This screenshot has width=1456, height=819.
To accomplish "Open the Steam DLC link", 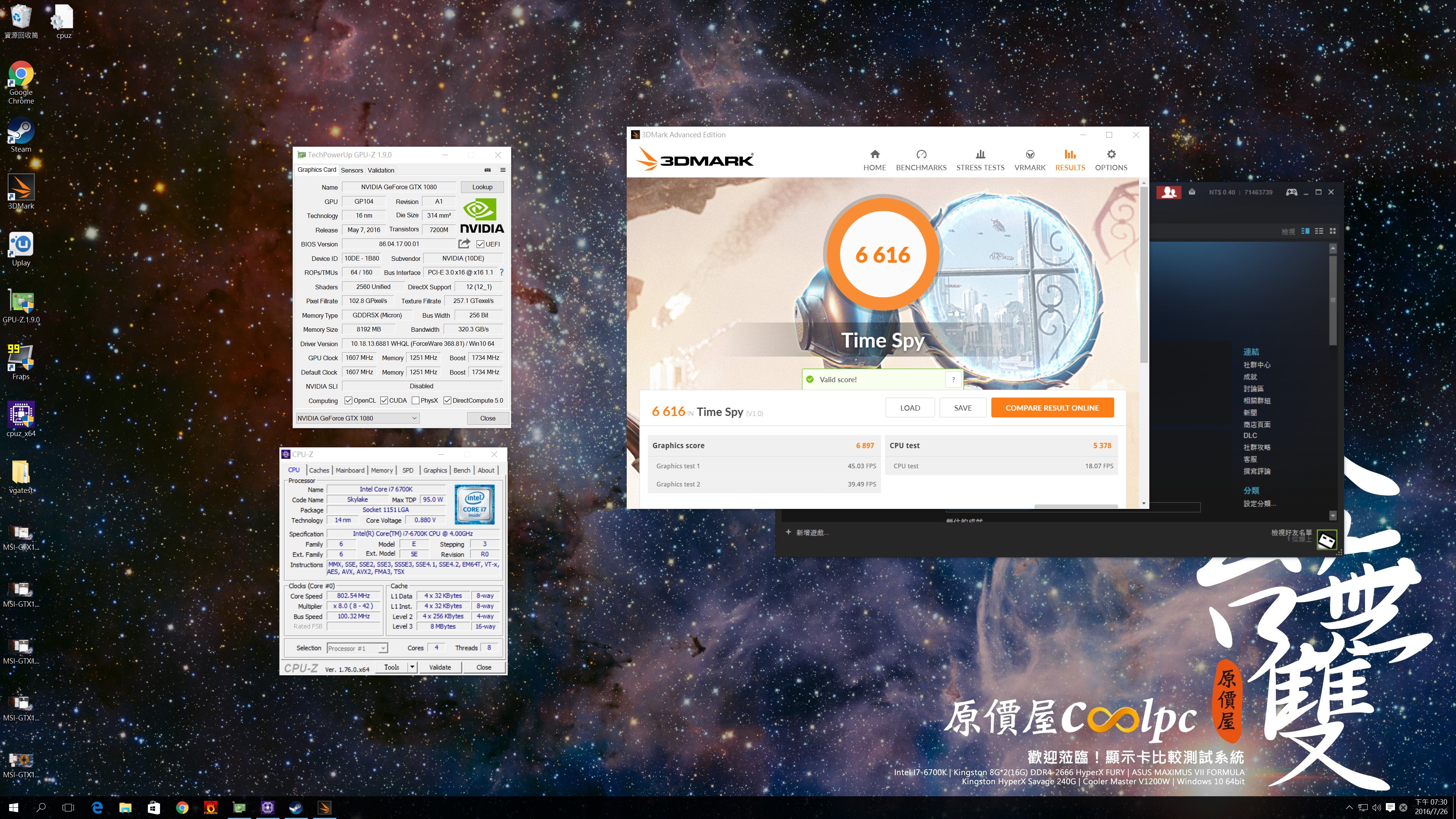I will tap(1250, 435).
